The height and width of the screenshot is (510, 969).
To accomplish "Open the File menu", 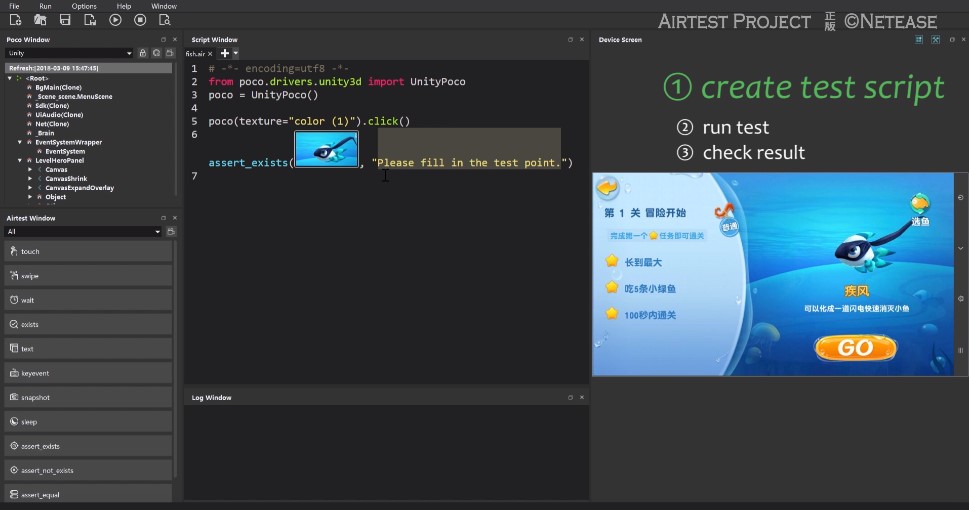I will click(14, 6).
